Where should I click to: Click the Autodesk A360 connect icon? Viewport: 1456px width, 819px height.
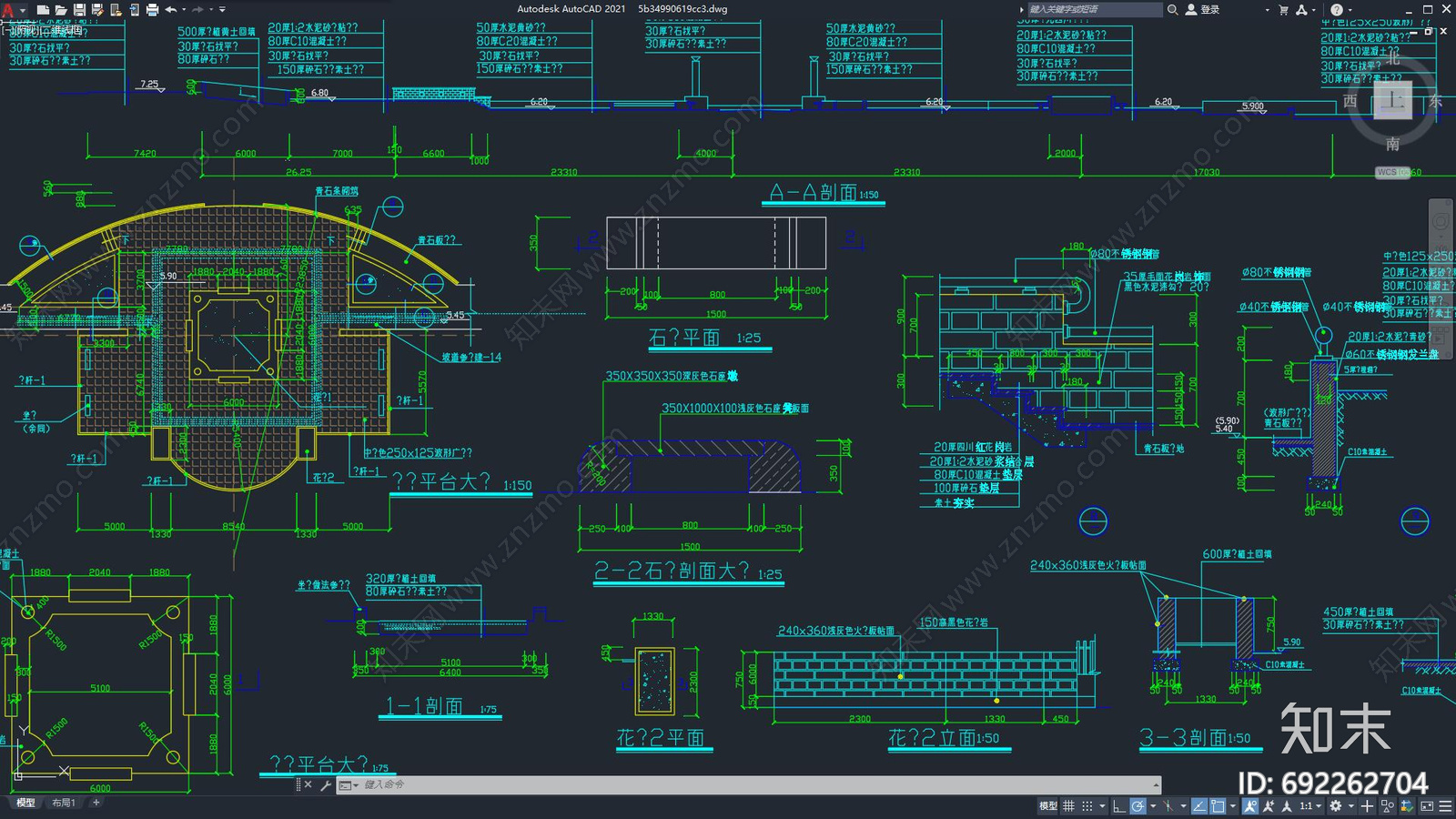pos(1301,10)
